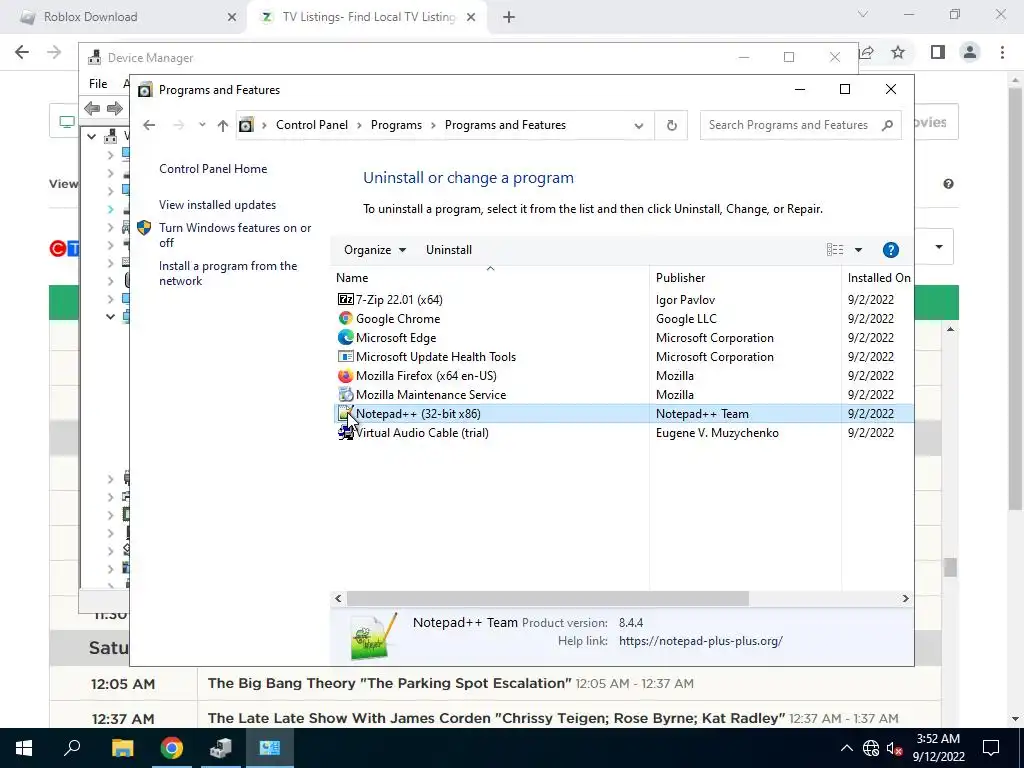Open File Explorer from taskbar
The width and height of the screenshot is (1024, 768).
click(122, 748)
